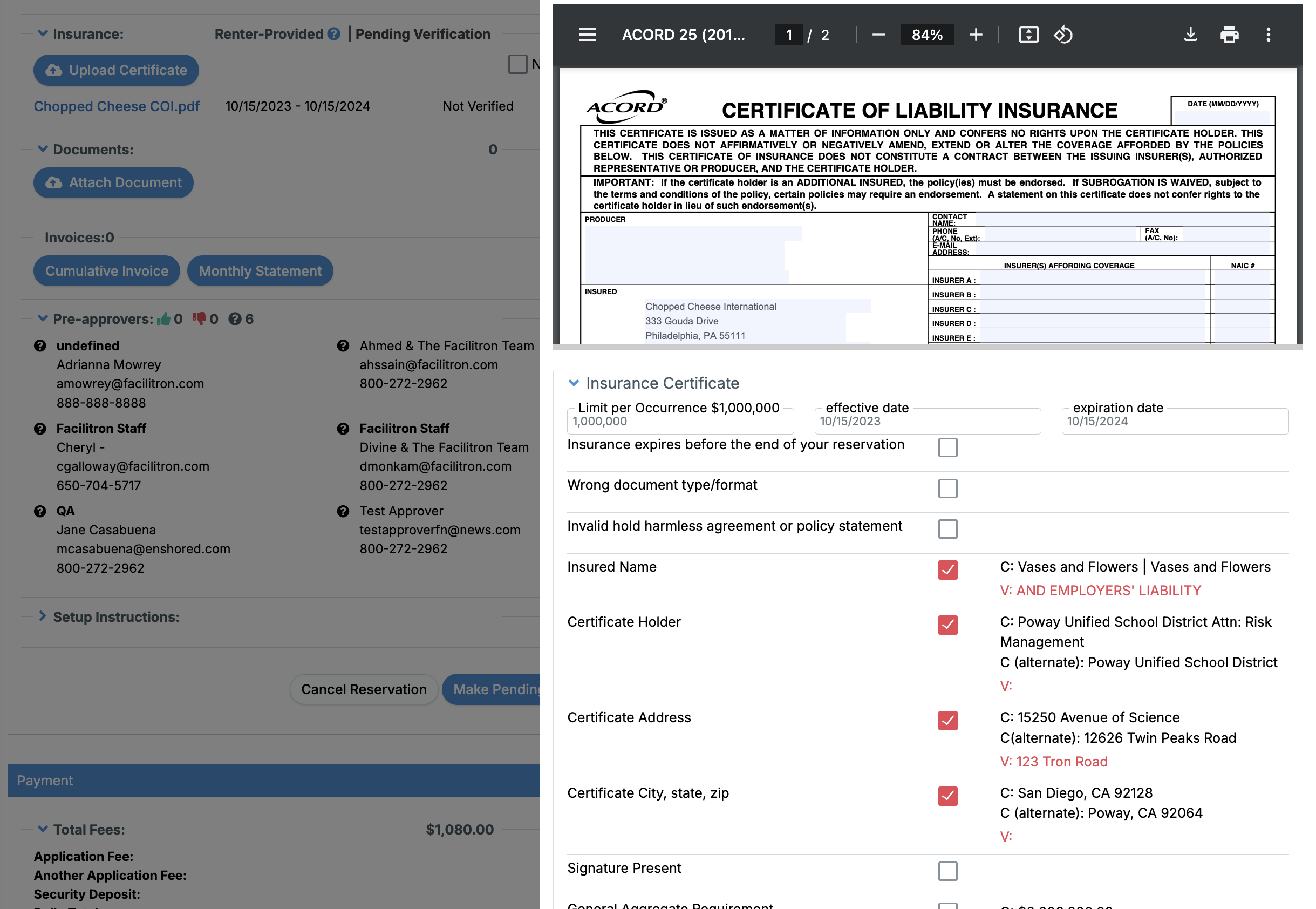
Task: Collapse the Insurance Certificate section
Action: click(574, 383)
